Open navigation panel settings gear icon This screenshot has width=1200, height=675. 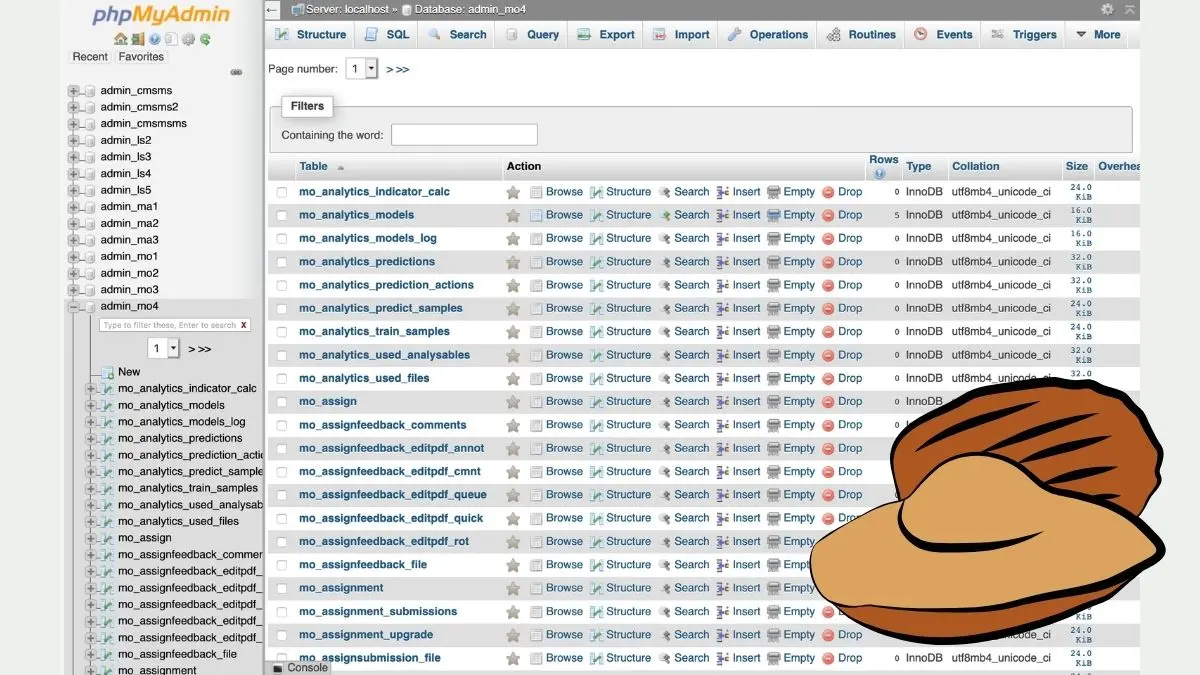coord(188,39)
